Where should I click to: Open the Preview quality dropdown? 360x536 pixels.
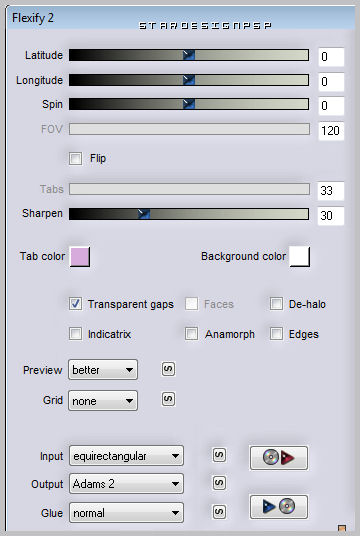(103, 370)
